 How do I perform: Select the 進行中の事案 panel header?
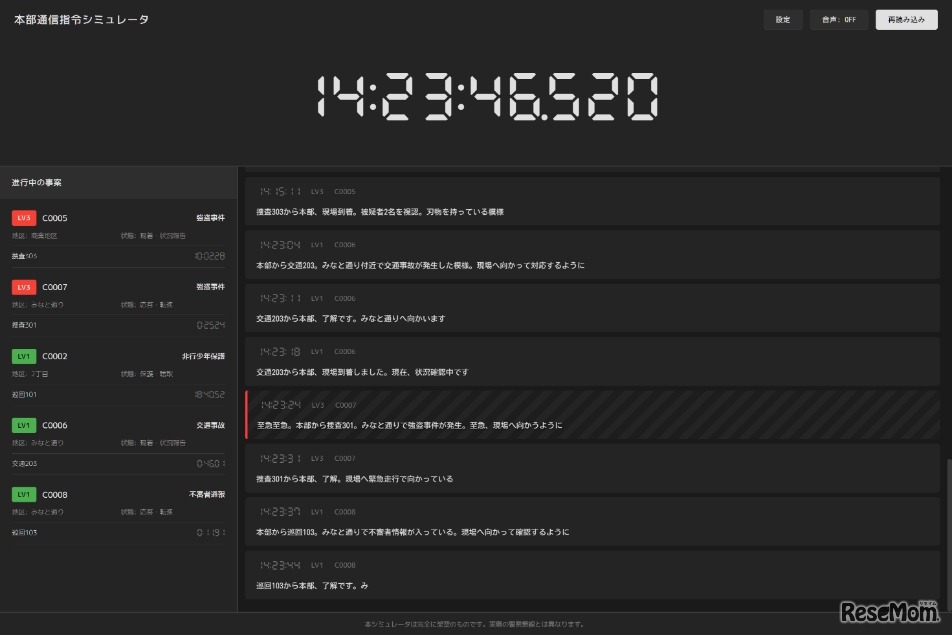[x=118, y=182]
